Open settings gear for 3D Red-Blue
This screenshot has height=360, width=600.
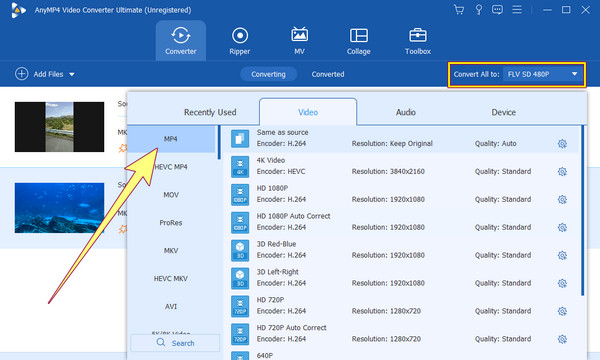(562, 256)
